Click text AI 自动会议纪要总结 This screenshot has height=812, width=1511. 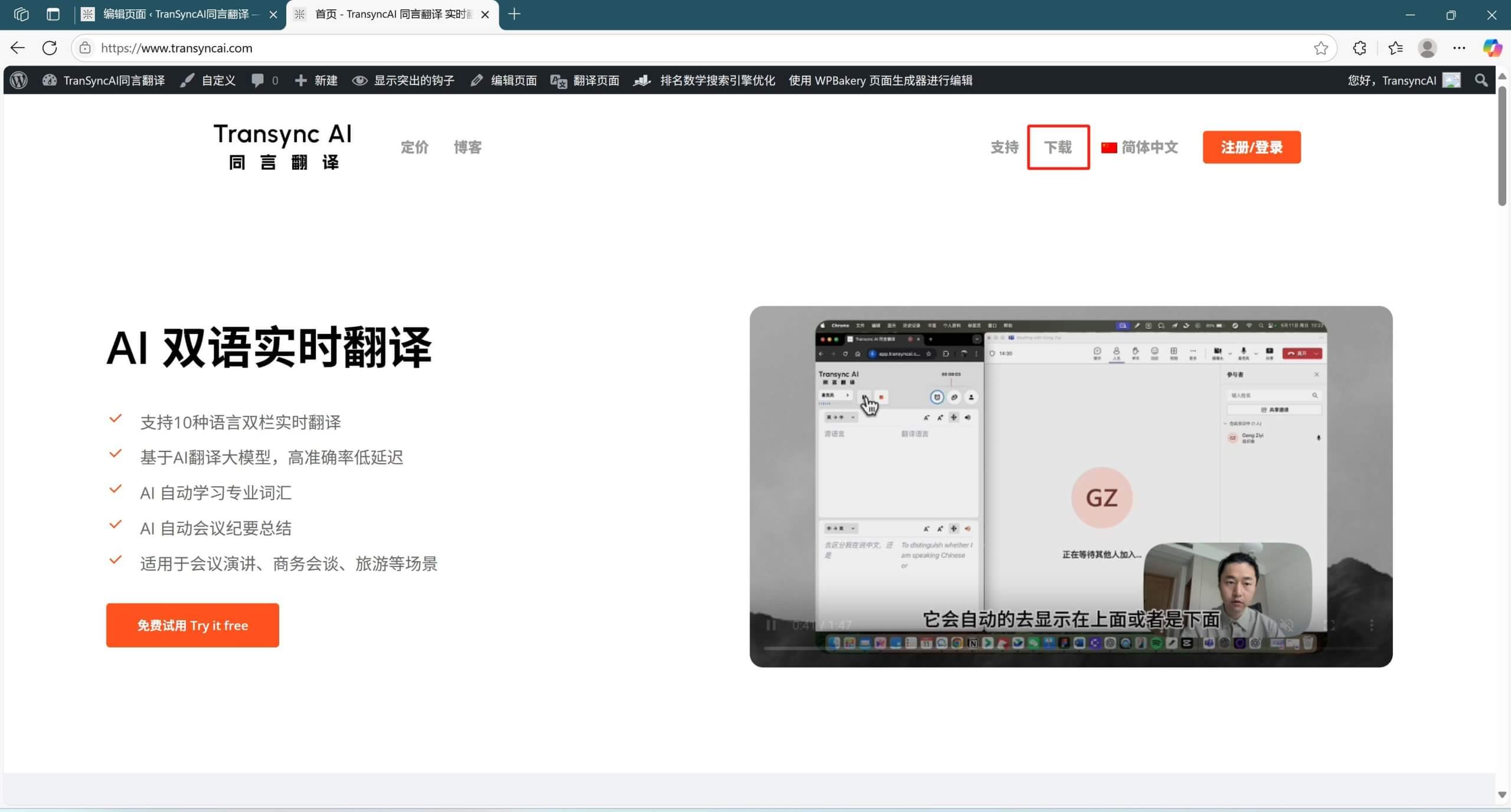[x=215, y=528]
